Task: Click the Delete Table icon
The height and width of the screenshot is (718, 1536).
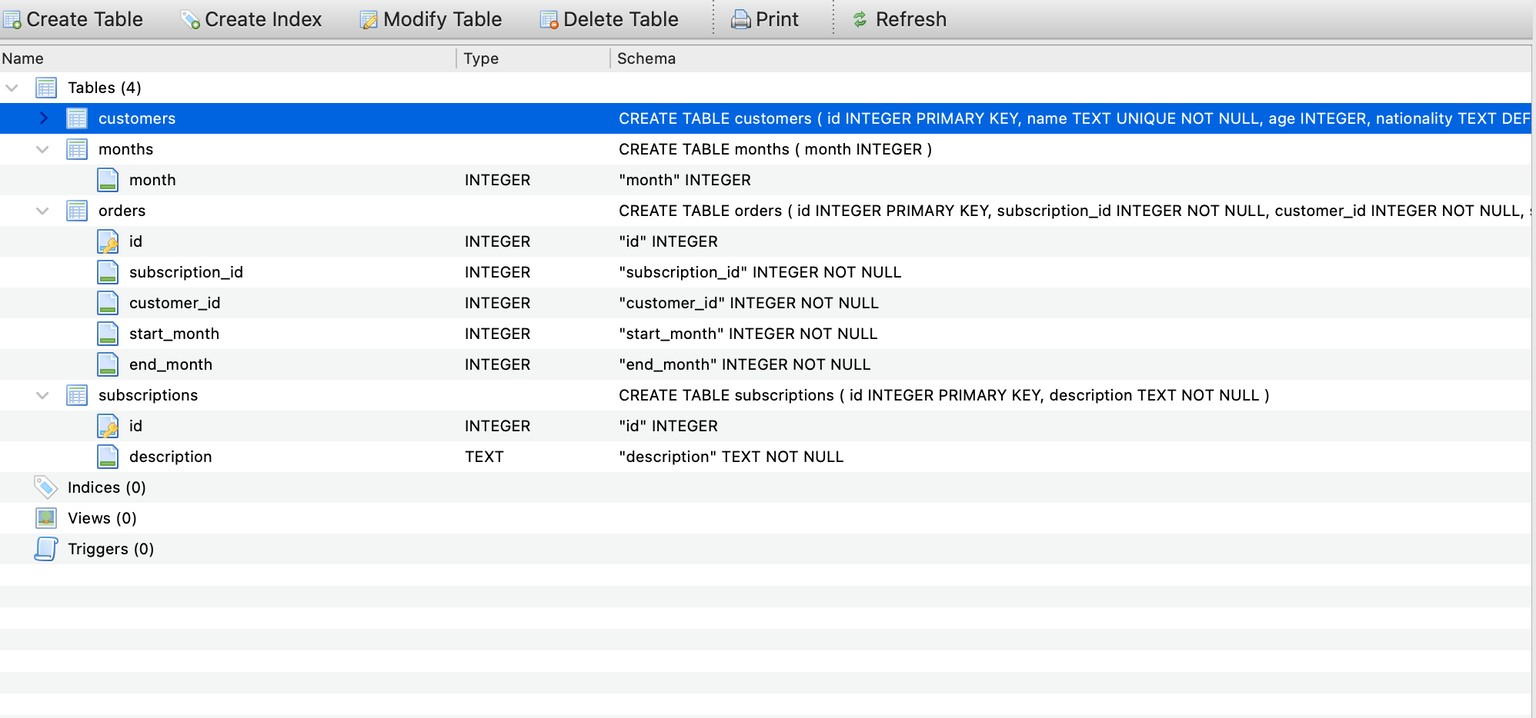Action: [x=548, y=20]
